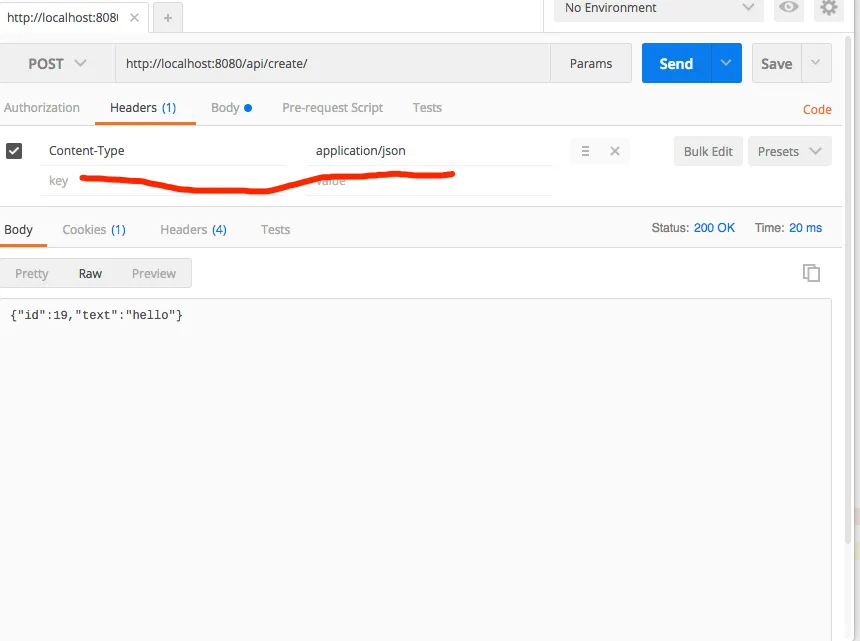Delete the Content-Type header row
This screenshot has width=860, height=641.
615,151
